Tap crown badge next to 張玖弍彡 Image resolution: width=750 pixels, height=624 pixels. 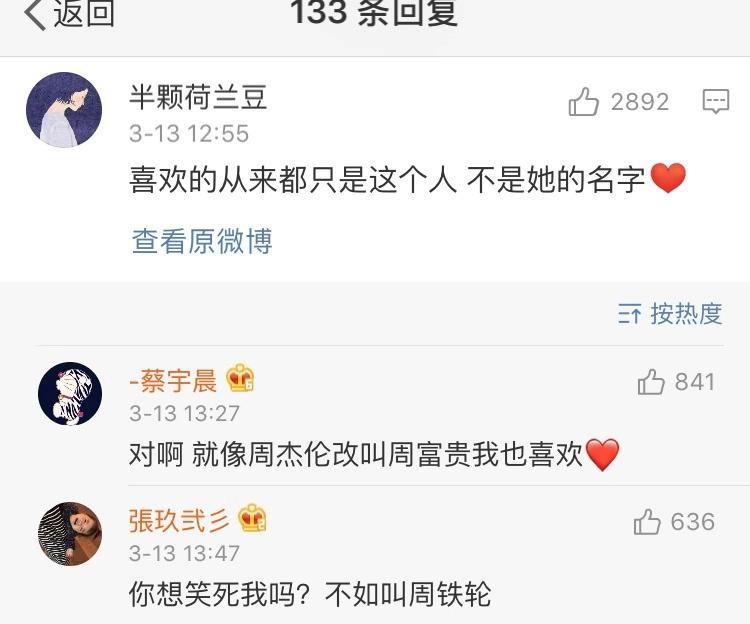tap(252, 518)
